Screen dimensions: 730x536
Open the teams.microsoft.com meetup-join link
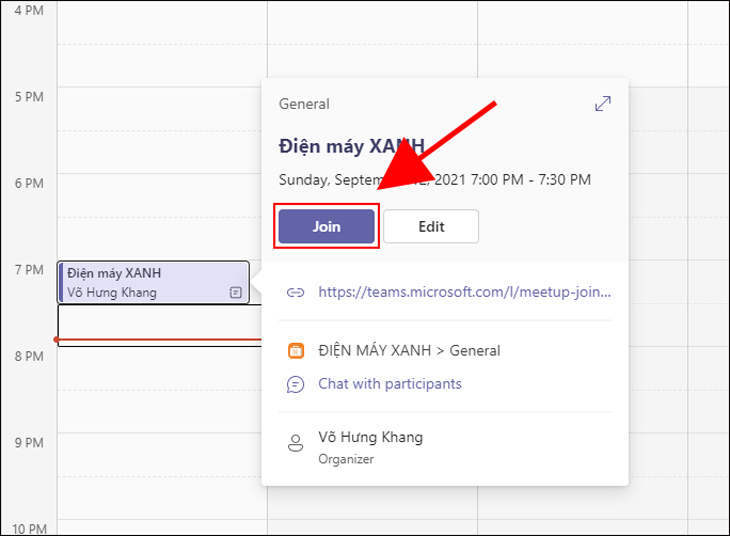[x=464, y=292]
